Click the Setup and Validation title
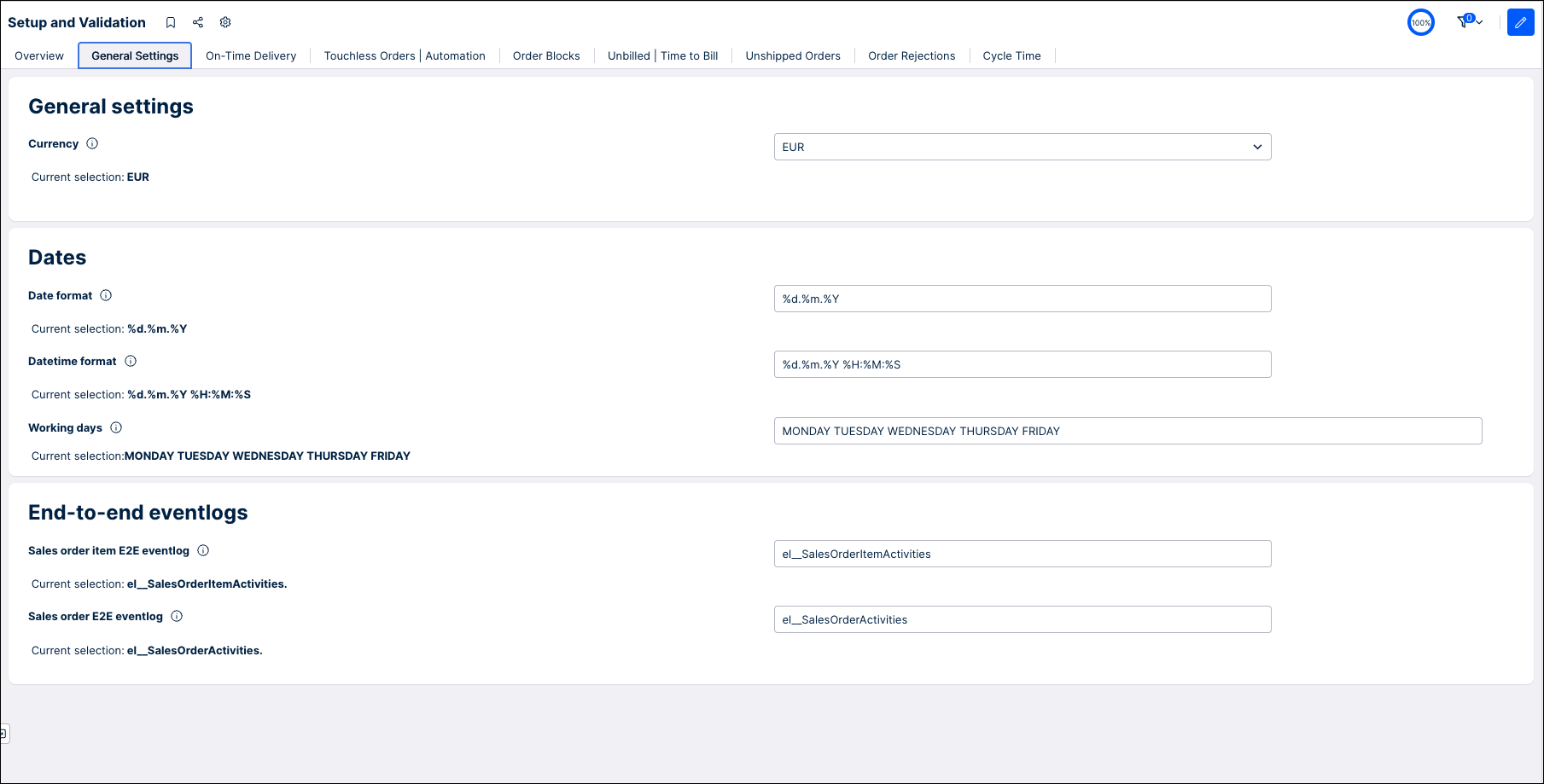Screen dimensions: 1544x784 (77, 22)
